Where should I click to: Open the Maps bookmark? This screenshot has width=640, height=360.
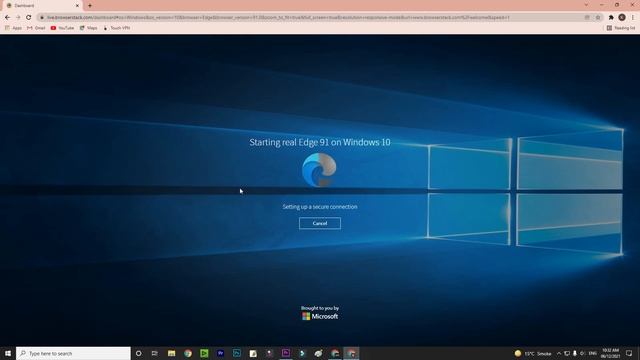click(x=89, y=28)
